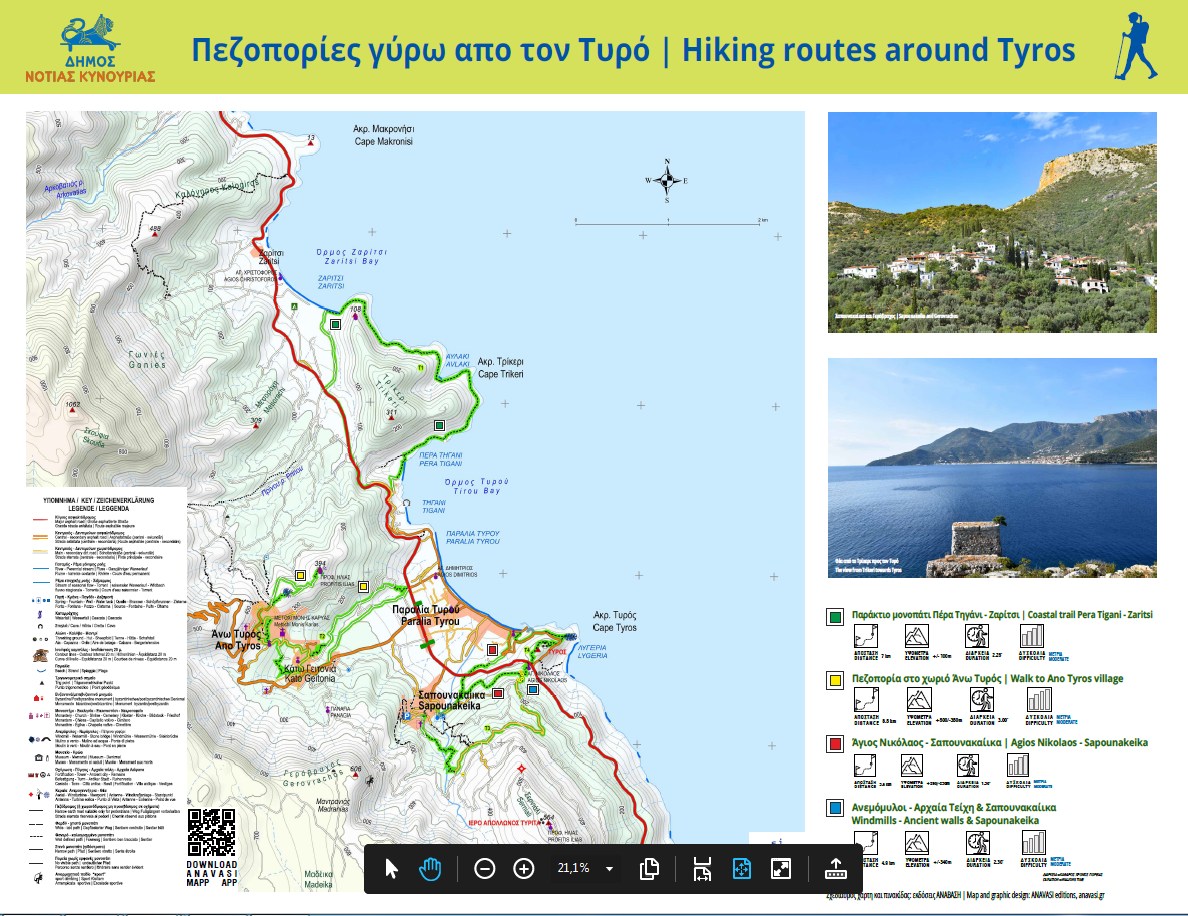Click the 'PERA TIGANI' map label
The image size is (1188, 916).
pos(440,464)
